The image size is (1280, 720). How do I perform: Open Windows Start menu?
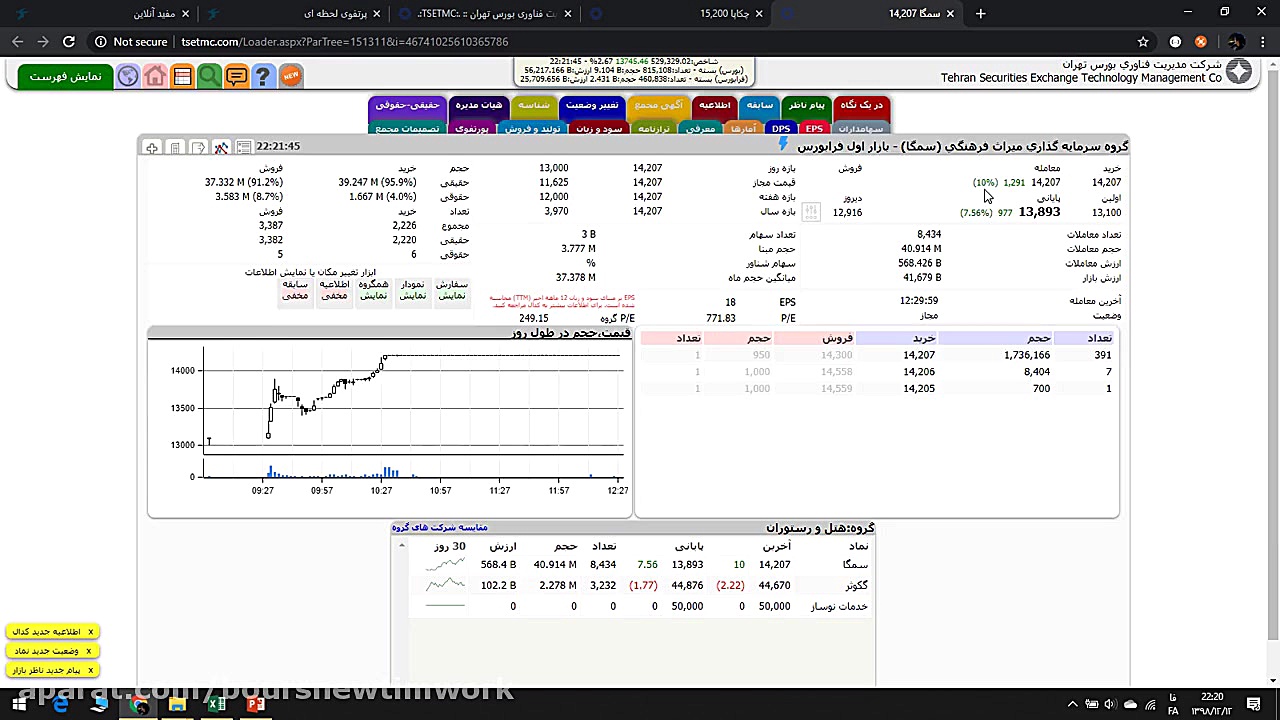[19, 705]
